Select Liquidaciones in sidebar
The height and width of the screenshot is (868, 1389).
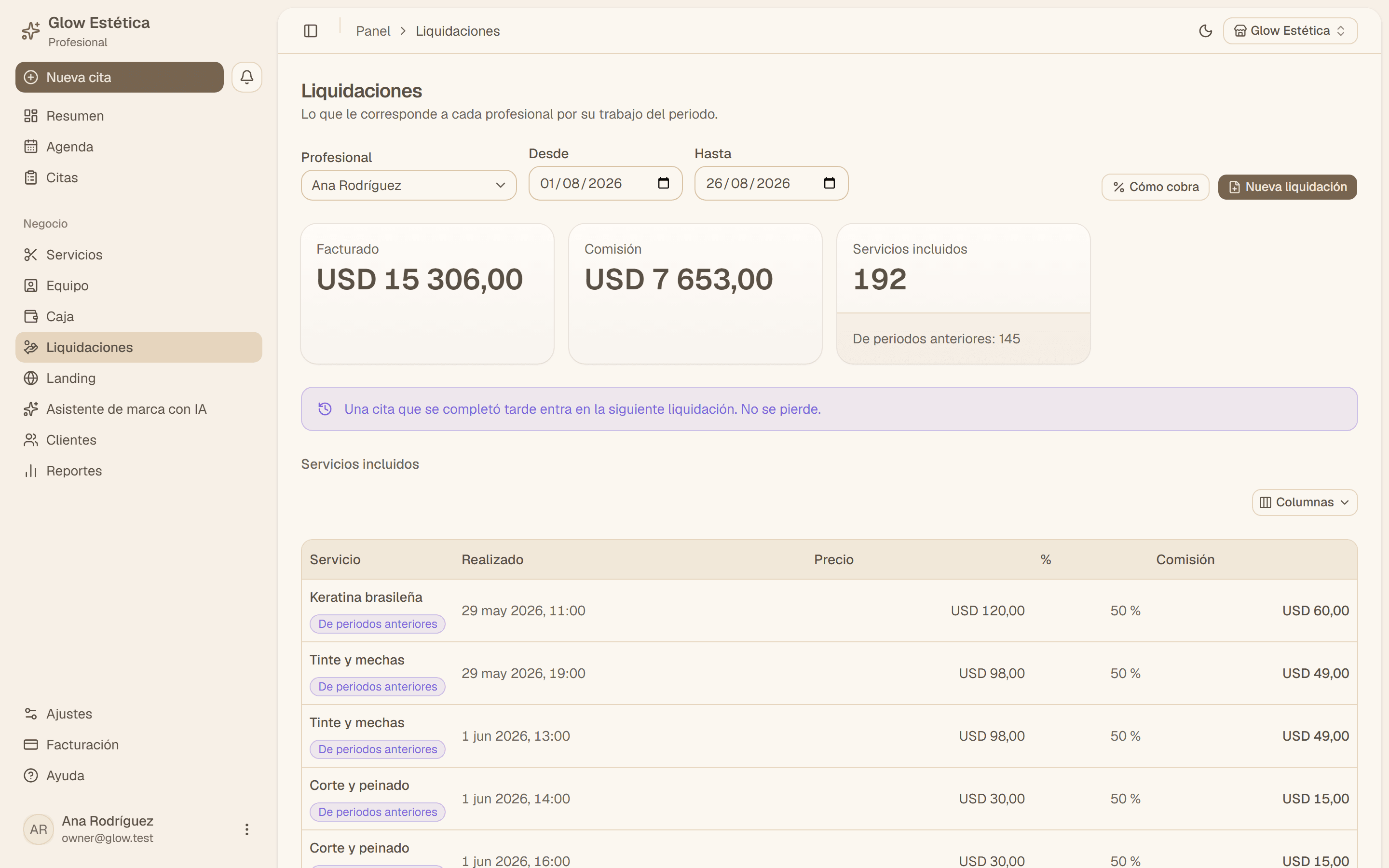[139, 347]
